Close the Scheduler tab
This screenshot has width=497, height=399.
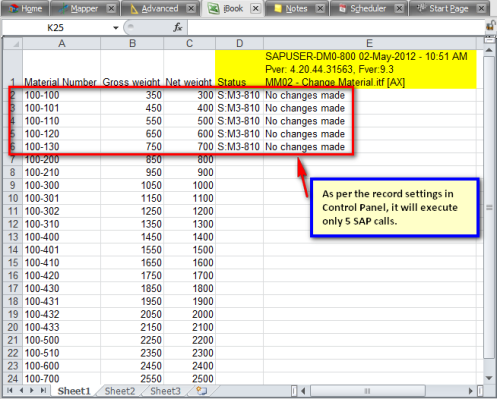(x=399, y=8)
